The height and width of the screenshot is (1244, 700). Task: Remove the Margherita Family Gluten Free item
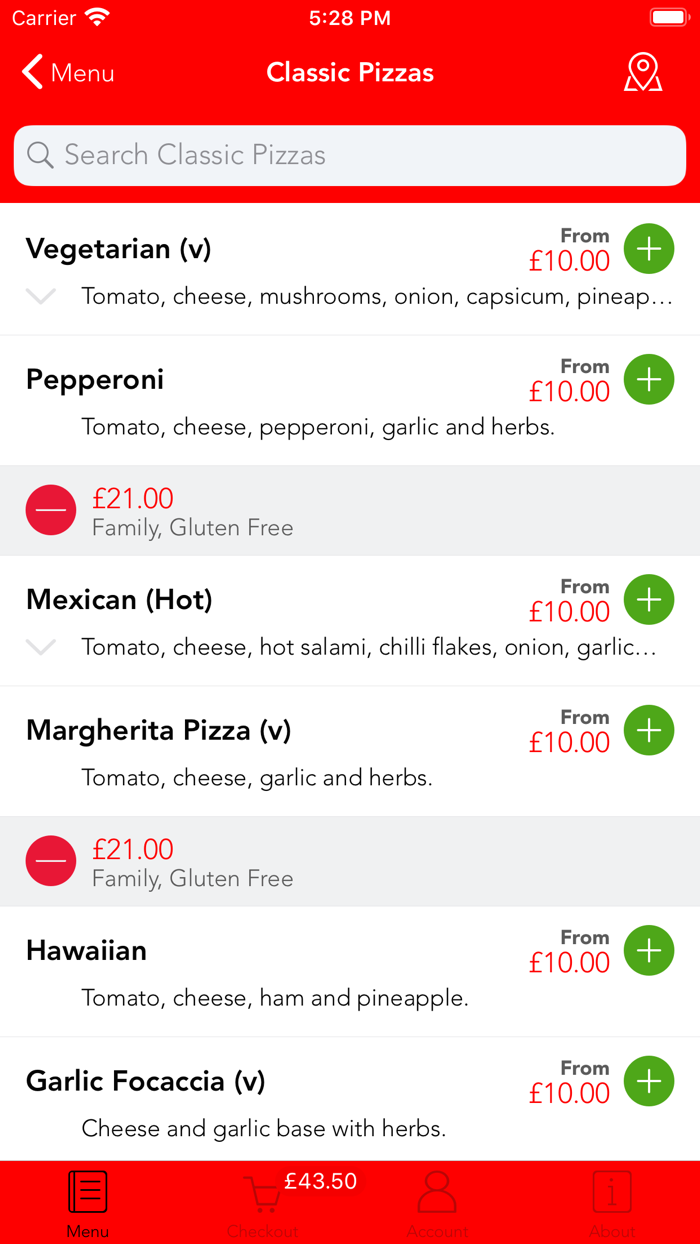click(50, 860)
